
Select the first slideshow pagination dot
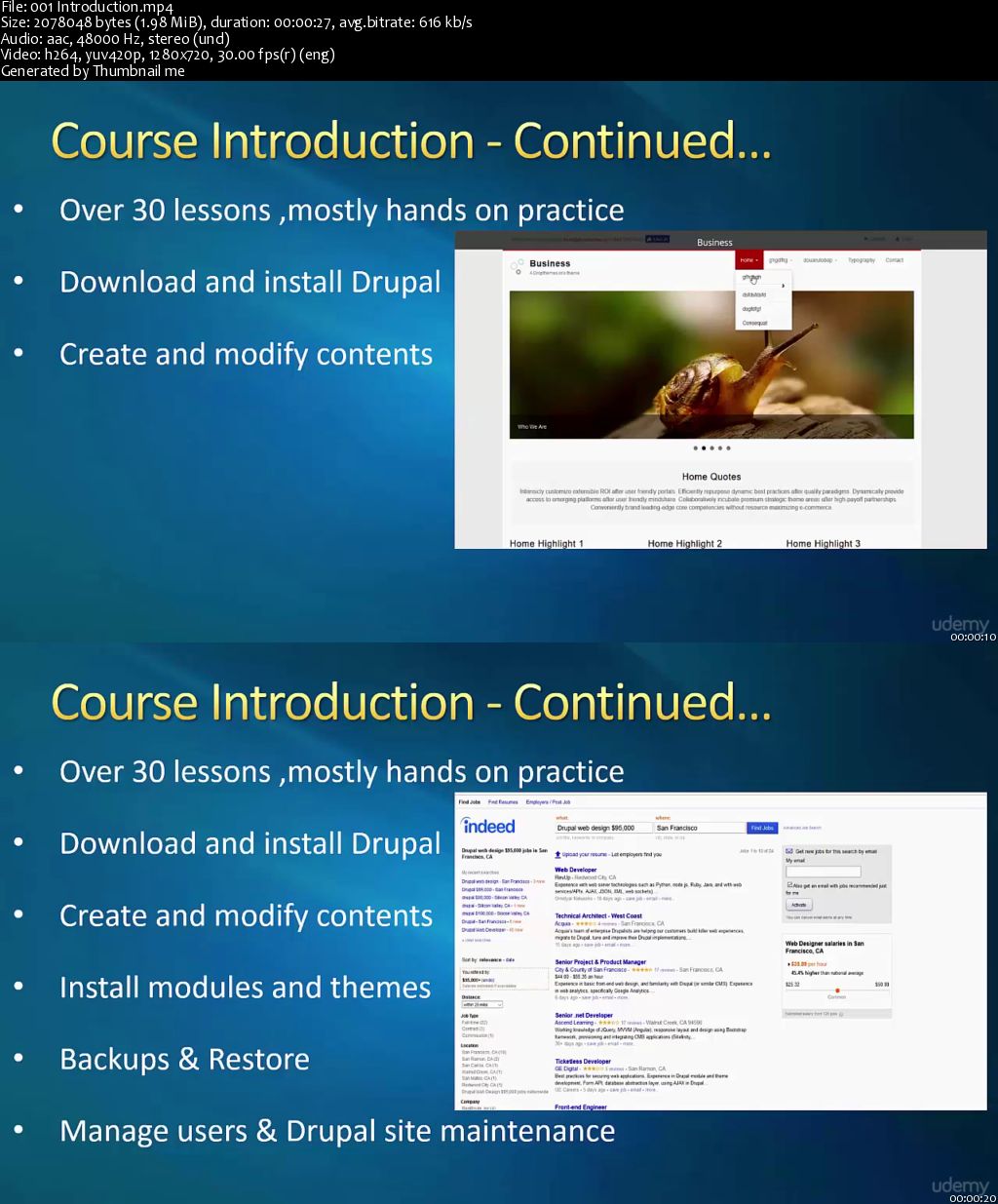coord(696,448)
